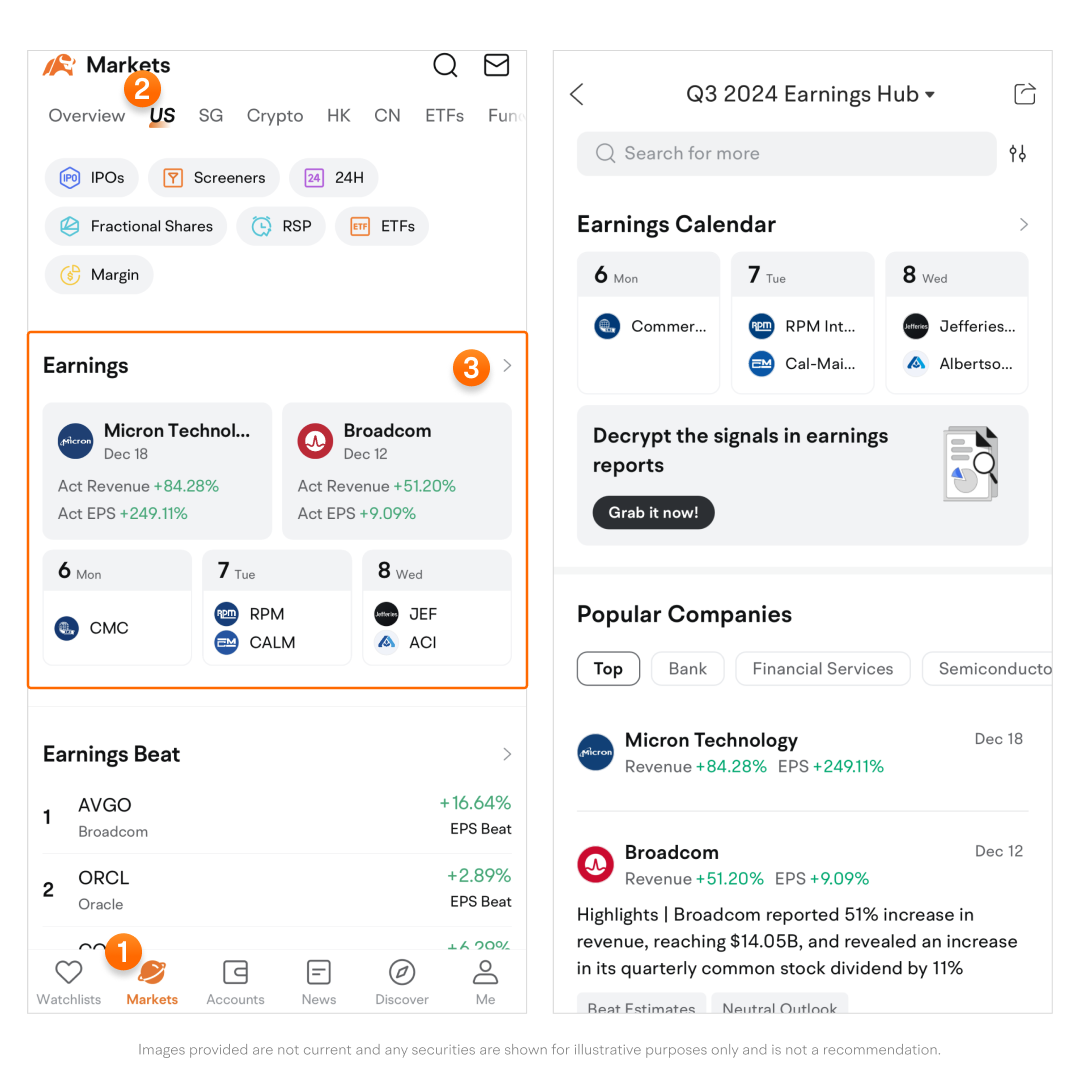Screen dimensions: 1080x1081
Task: Expand the Earnings Beat section chevron
Action: (507, 754)
